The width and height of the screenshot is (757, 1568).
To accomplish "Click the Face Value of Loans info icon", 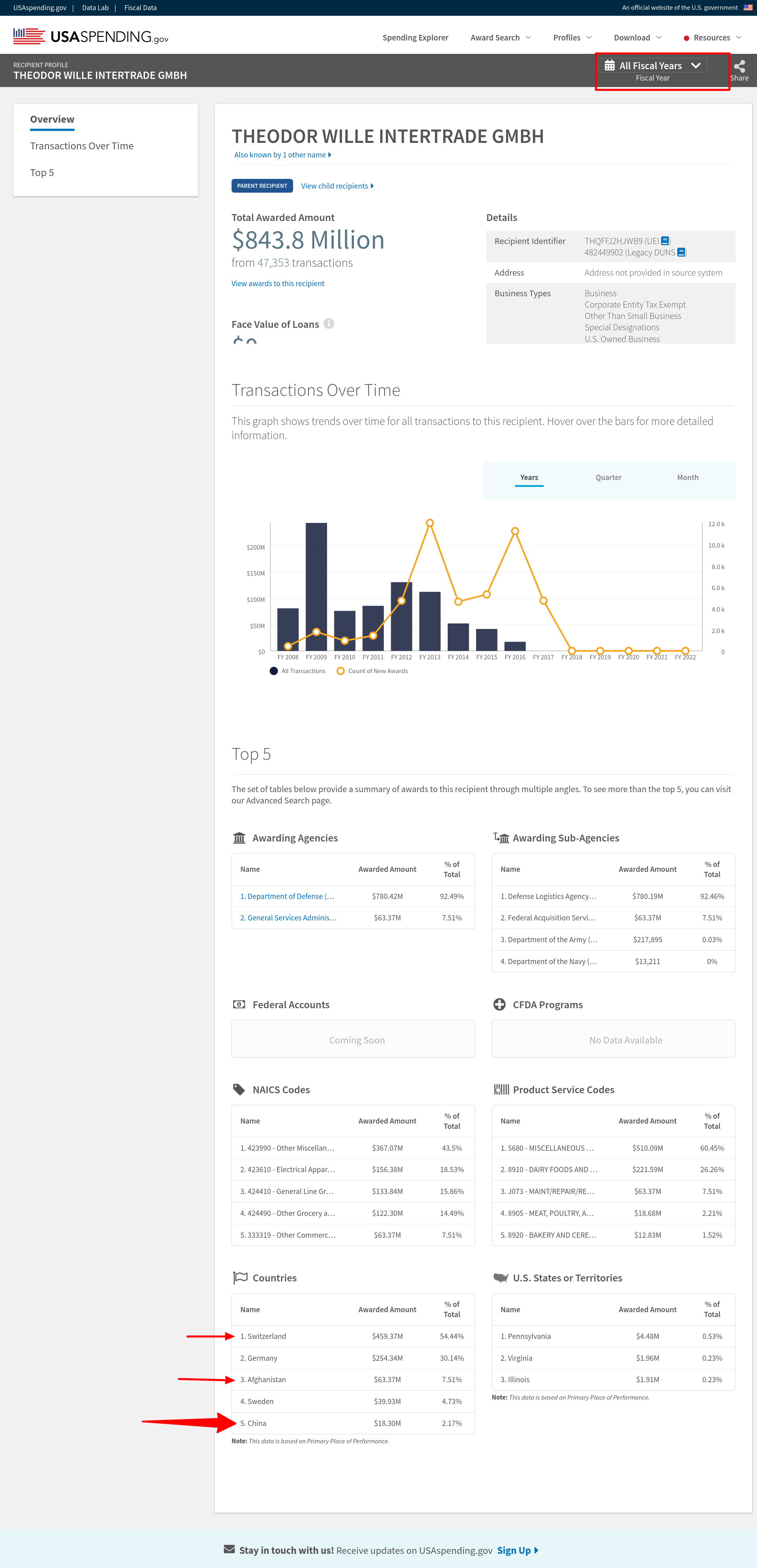I will (x=329, y=324).
